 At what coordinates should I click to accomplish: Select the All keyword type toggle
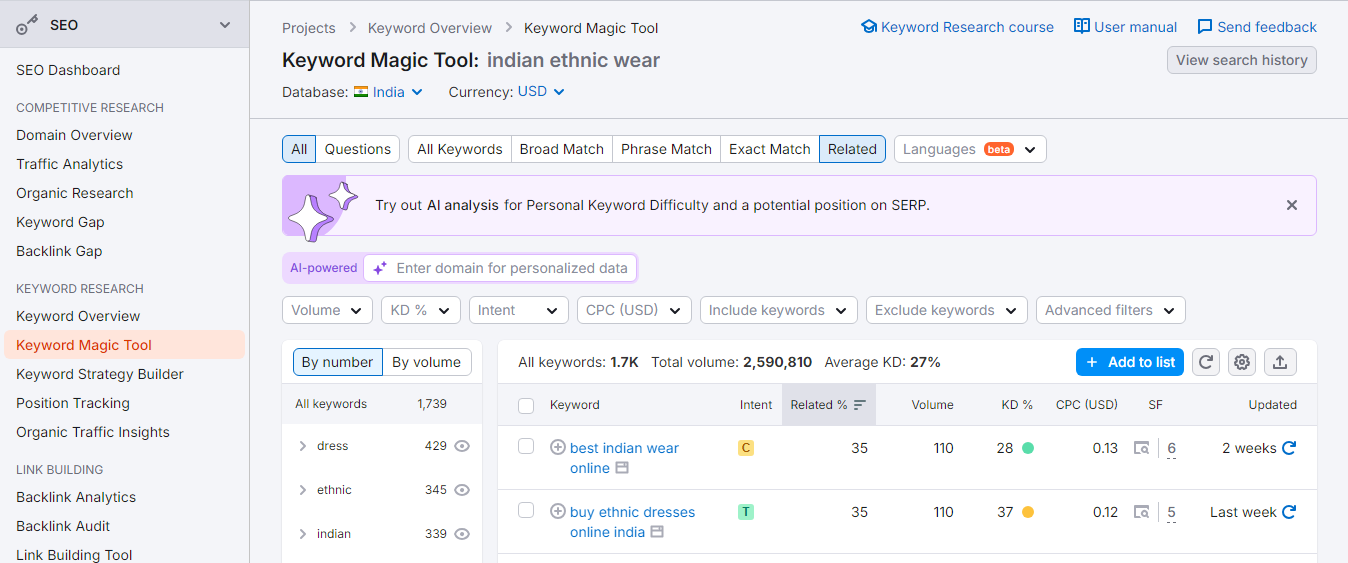click(299, 149)
